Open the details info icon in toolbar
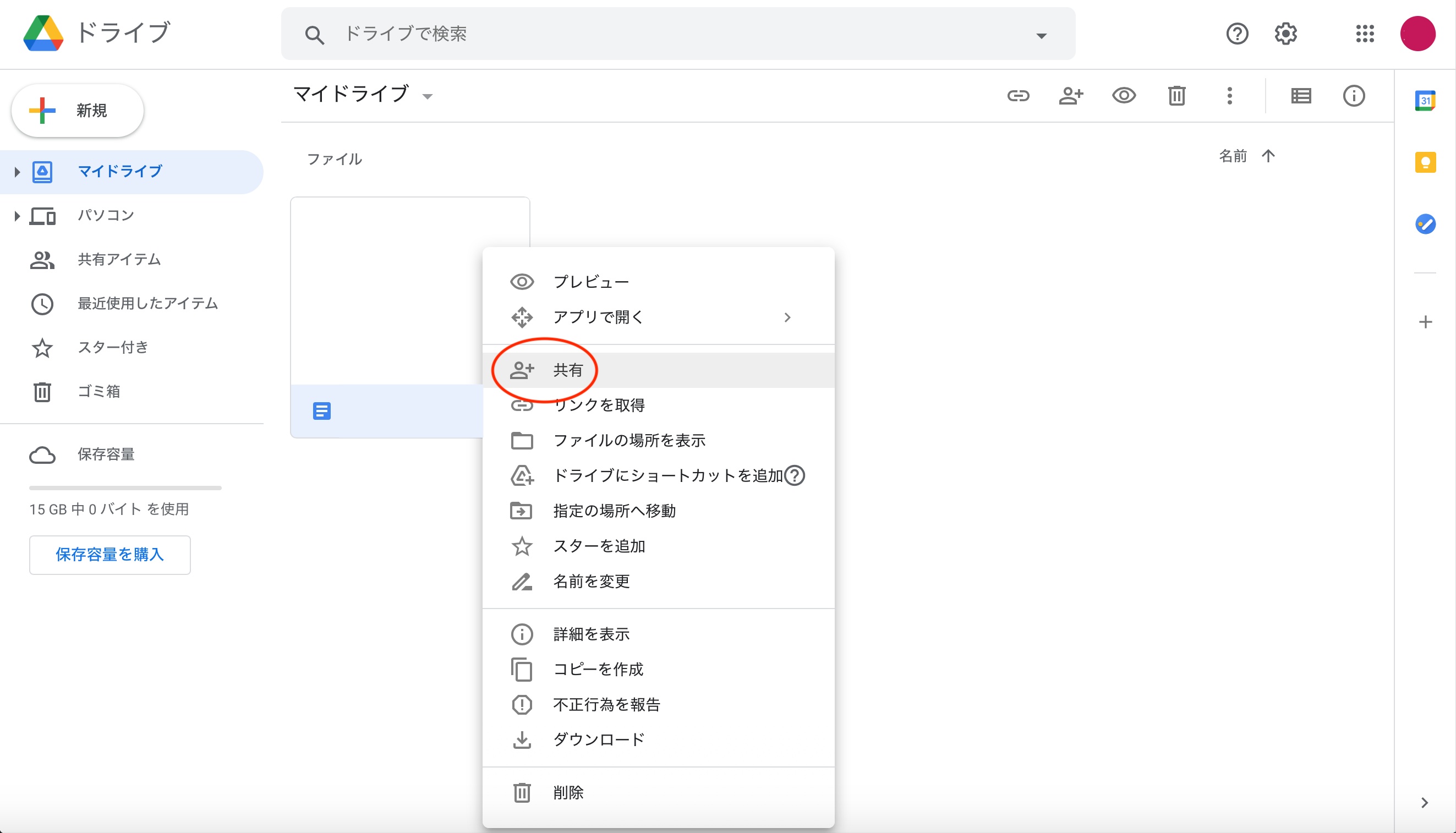Image resolution: width=1456 pixels, height=833 pixels. coord(1354,96)
